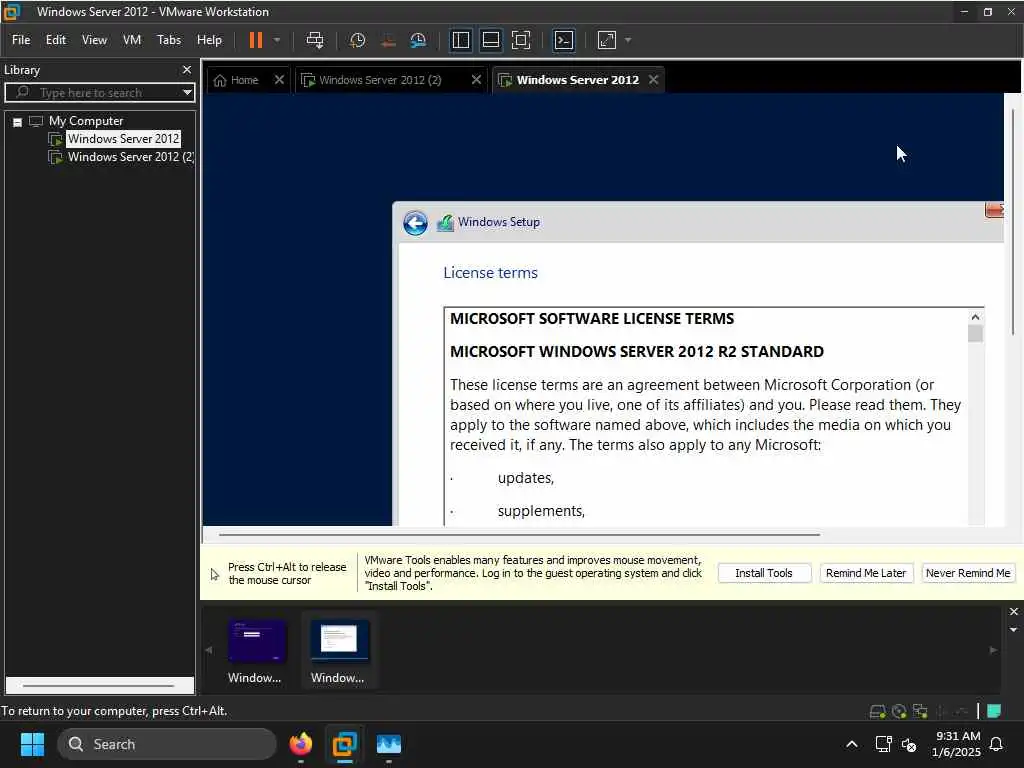The height and width of the screenshot is (768, 1024).
Task: Open Firefox from the taskbar
Action: click(301, 744)
